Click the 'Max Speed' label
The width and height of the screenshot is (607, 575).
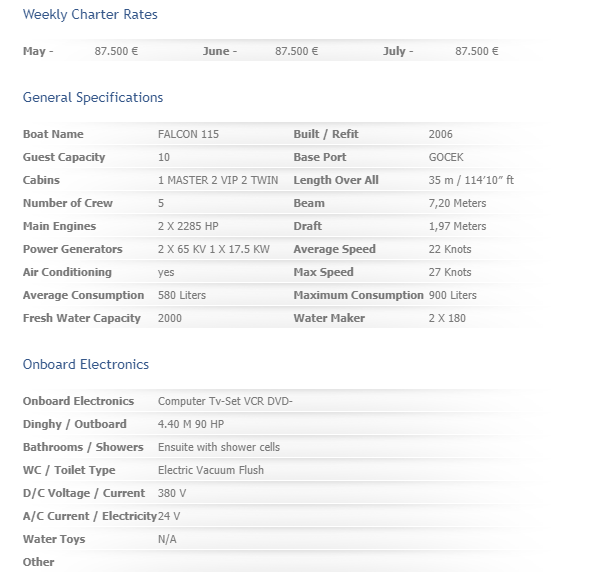pyautogui.click(x=323, y=272)
